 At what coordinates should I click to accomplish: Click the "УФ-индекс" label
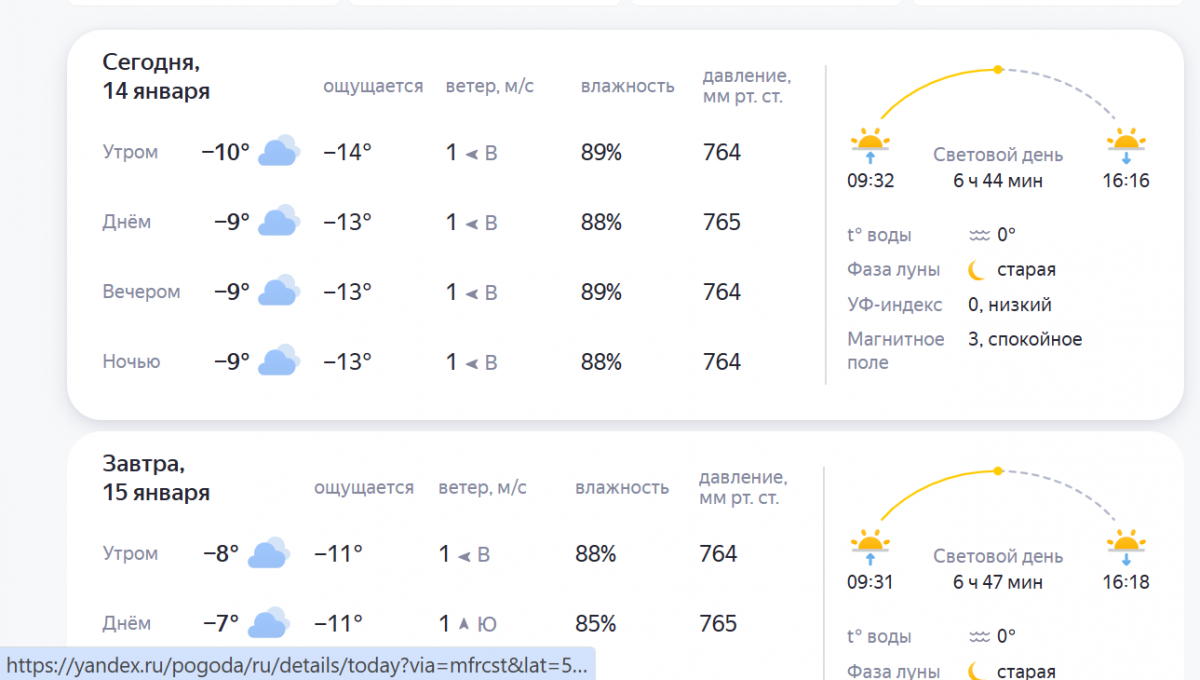click(x=895, y=305)
